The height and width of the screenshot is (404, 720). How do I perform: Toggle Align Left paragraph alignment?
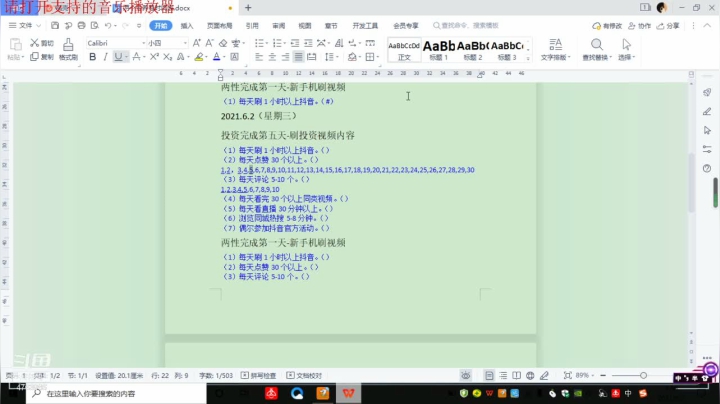coord(259,56)
